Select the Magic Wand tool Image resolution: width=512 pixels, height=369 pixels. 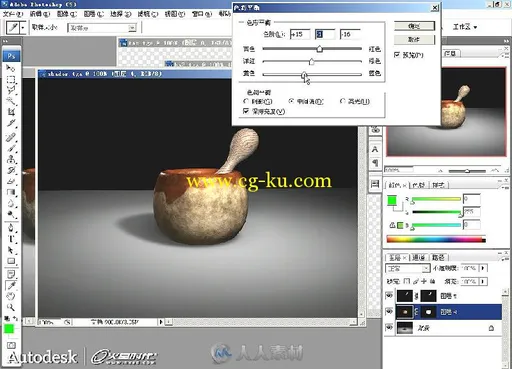(11, 101)
